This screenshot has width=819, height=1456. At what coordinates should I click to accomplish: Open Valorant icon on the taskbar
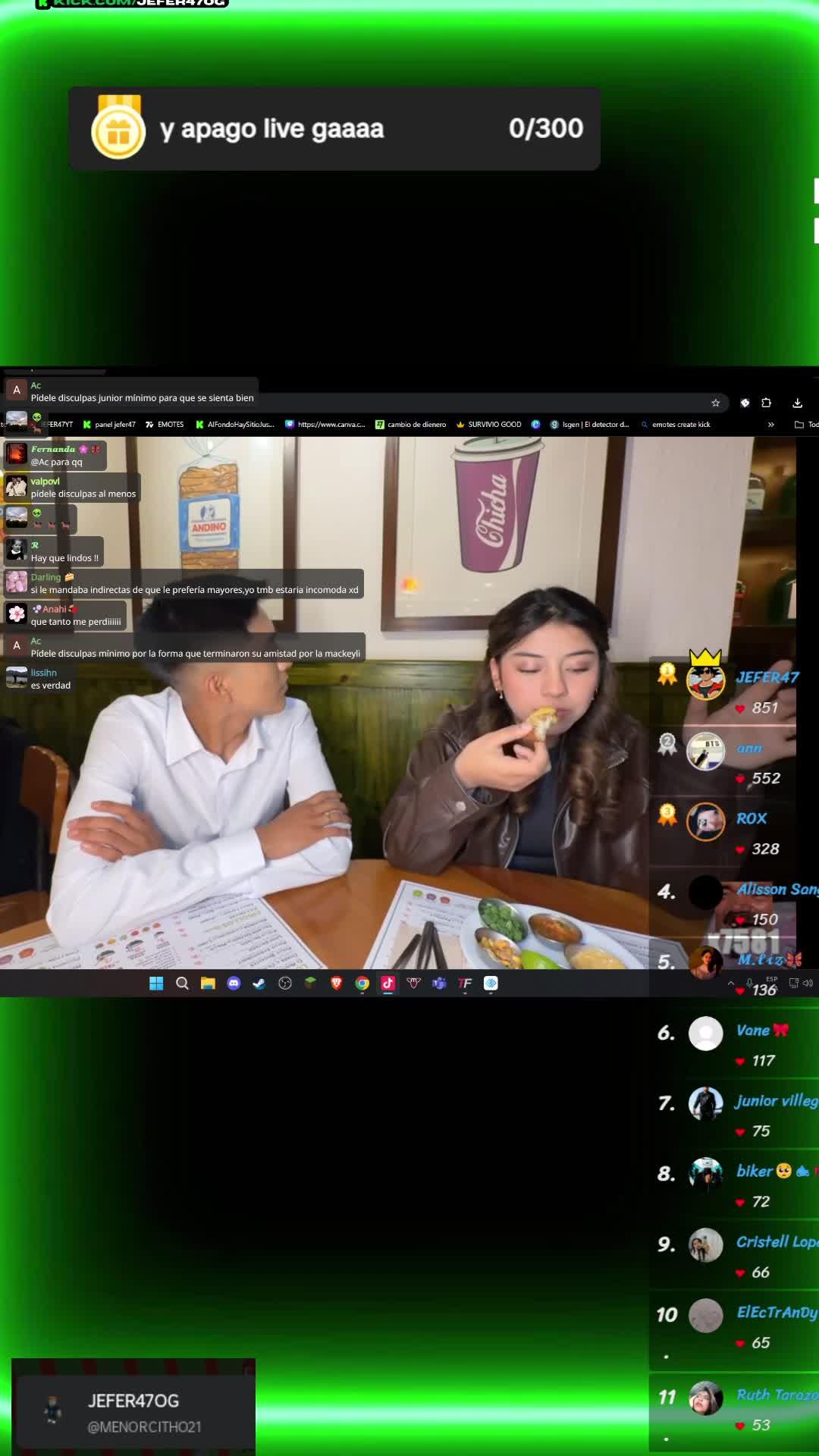click(x=414, y=983)
